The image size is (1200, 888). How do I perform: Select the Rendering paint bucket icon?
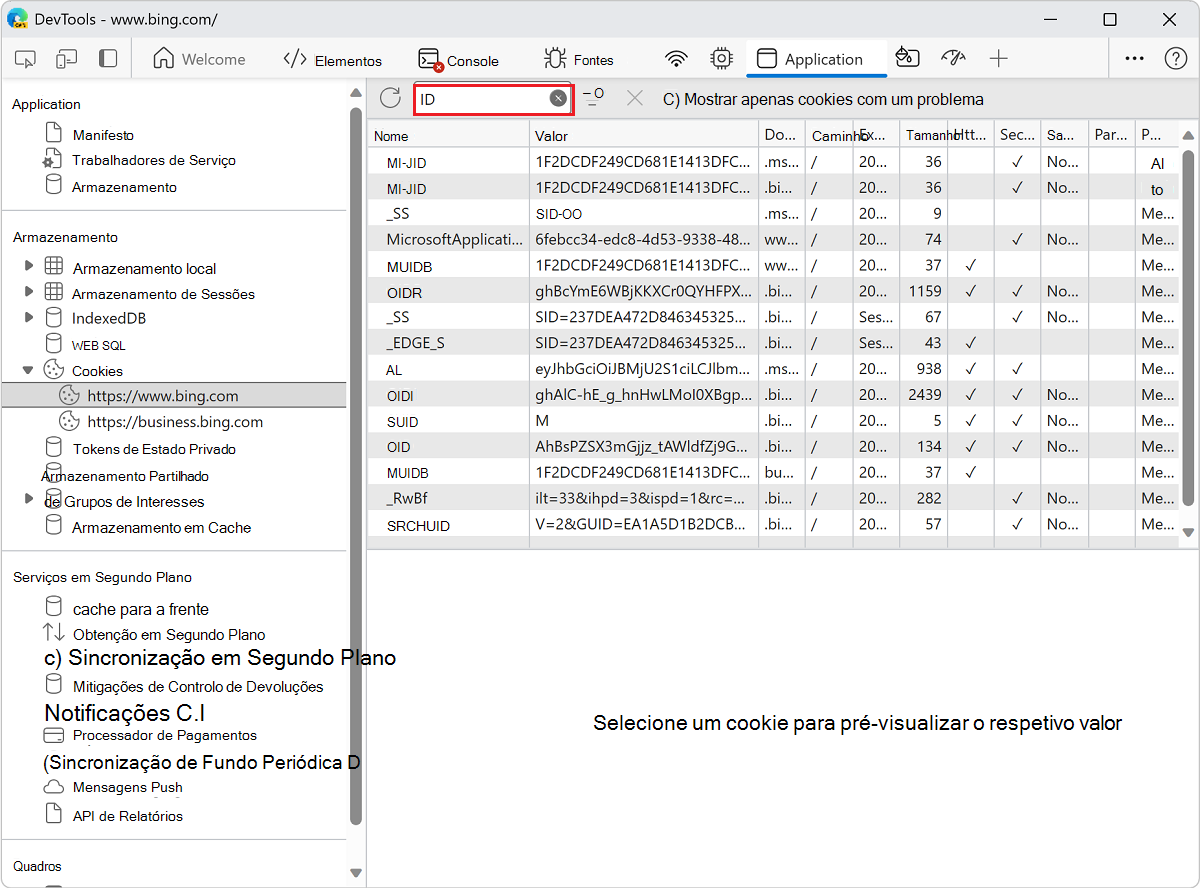coord(907,58)
